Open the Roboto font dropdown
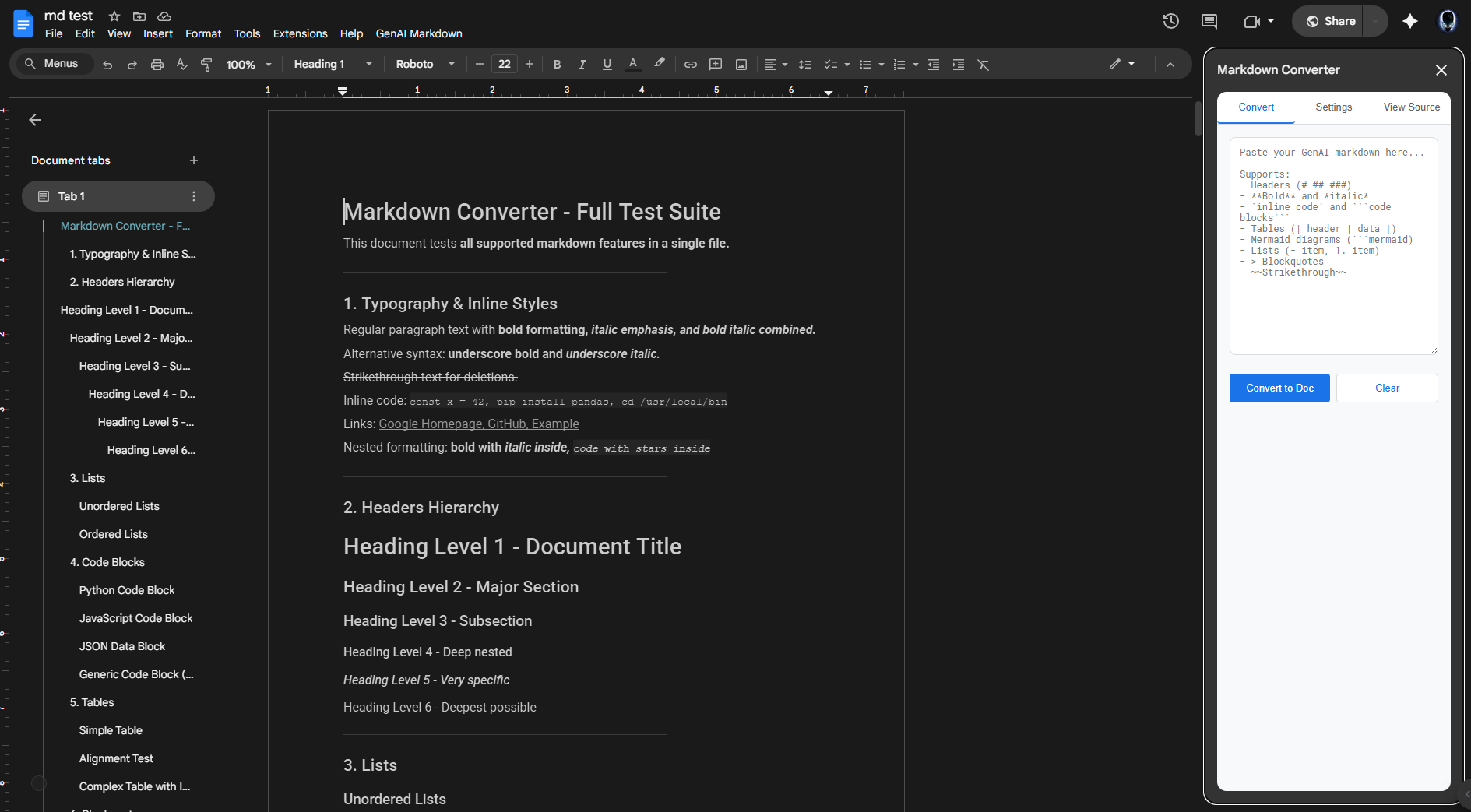This screenshot has width=1471, height=812. [424, 65]
